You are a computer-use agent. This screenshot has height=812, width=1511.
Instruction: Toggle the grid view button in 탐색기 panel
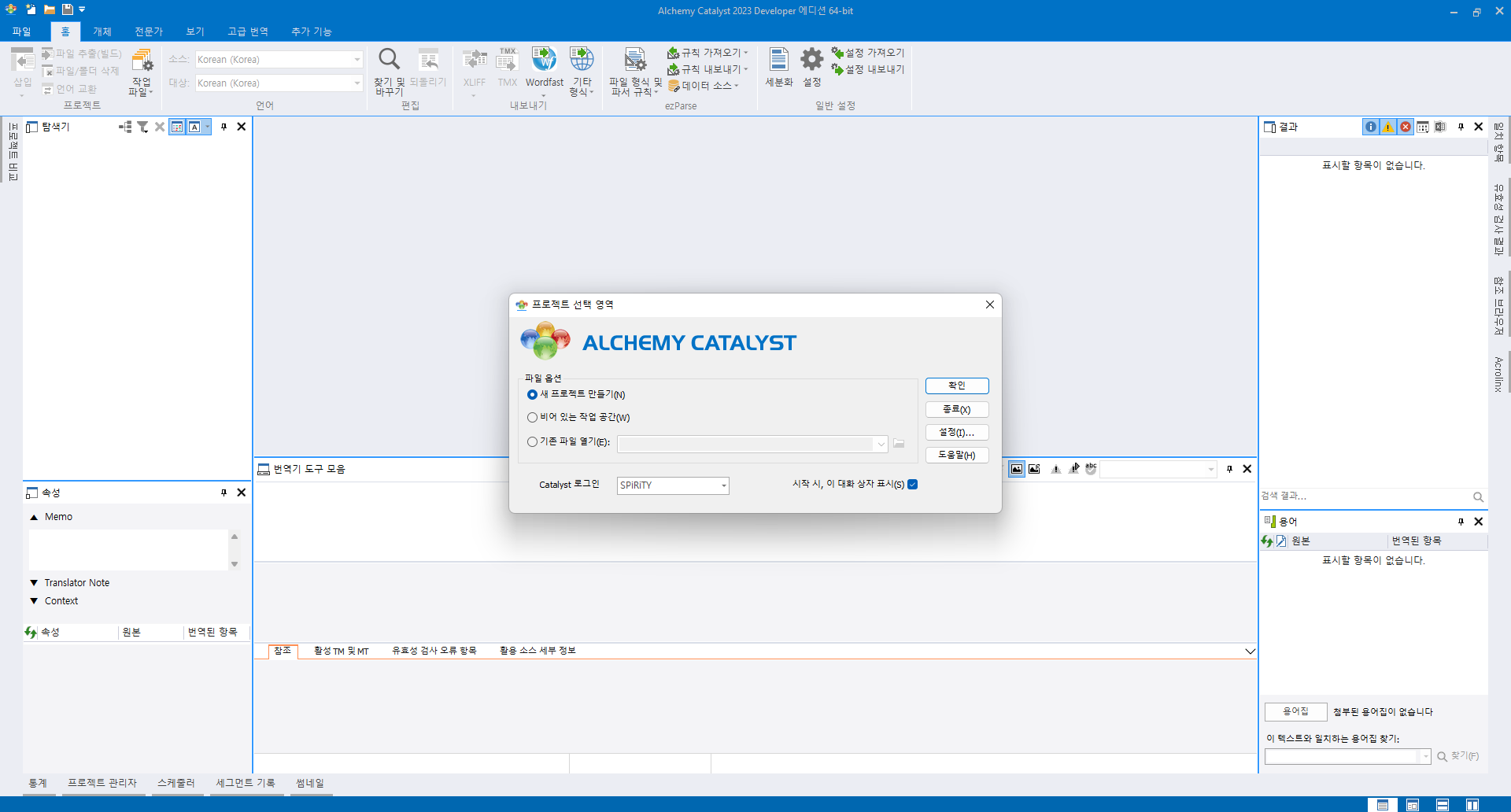click(x=177, y=127)
